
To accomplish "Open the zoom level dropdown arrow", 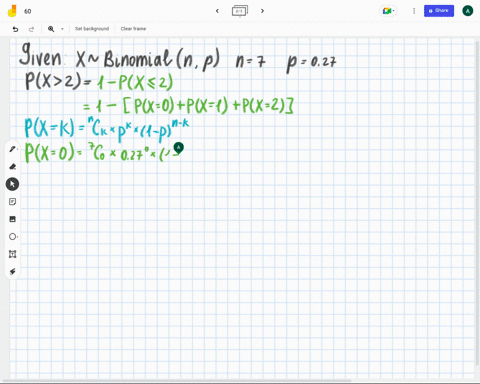I will [62, 29].
